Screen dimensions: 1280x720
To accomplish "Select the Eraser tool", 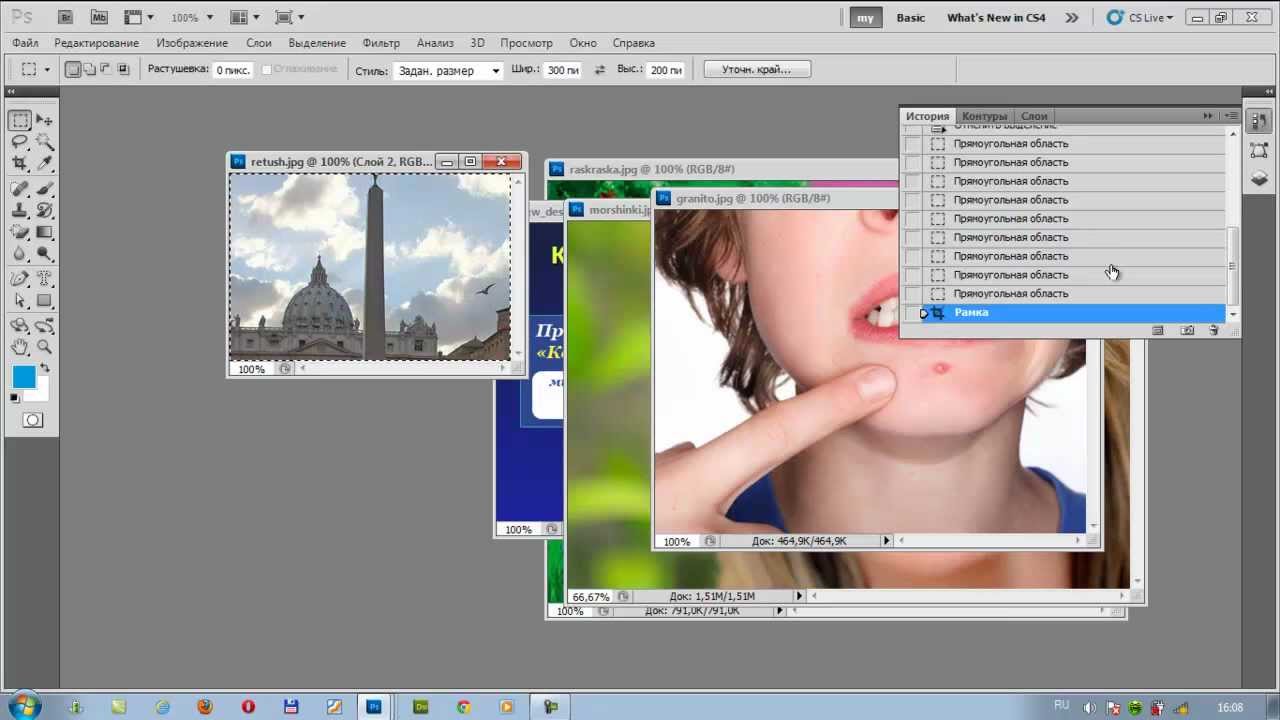I will coord(20,232).
